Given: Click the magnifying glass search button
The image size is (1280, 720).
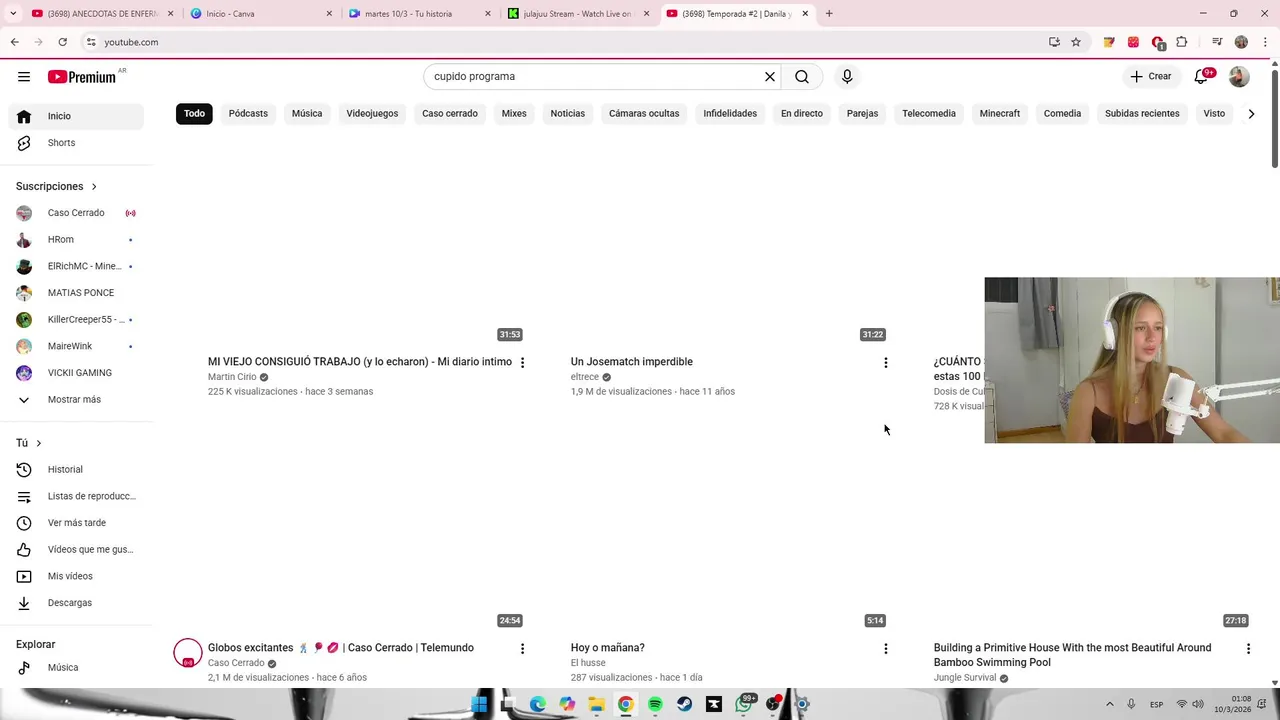Looking at the screenshot, I should [x=802, y=77].
